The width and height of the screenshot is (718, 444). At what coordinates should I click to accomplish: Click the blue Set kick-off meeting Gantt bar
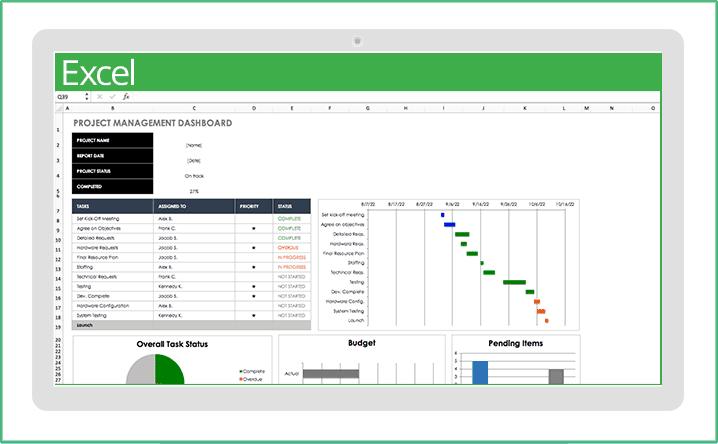pos(443,214)
